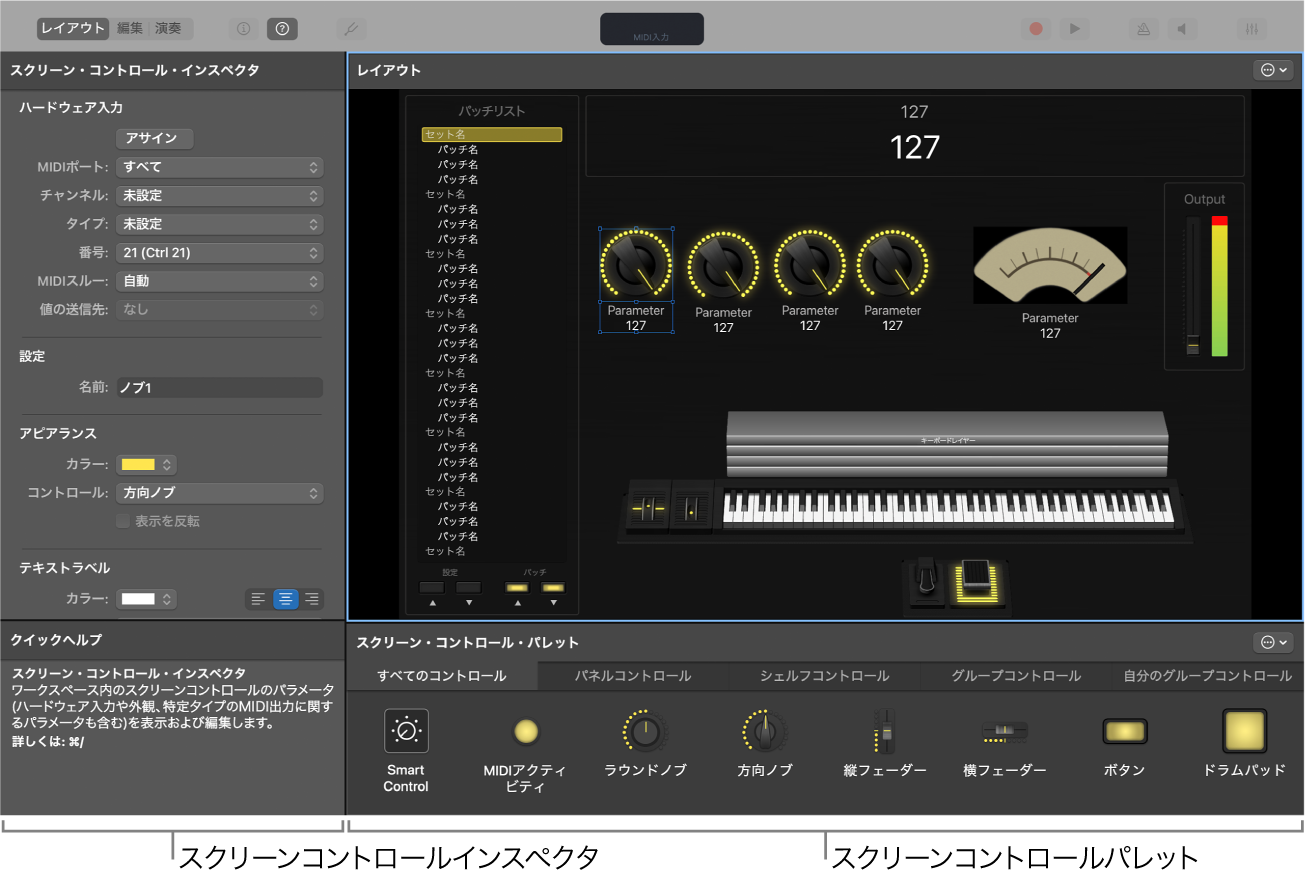Select the MIDIアクティビティ control in the palette
Screen dimensions: 1306x886
click(524, 732)
